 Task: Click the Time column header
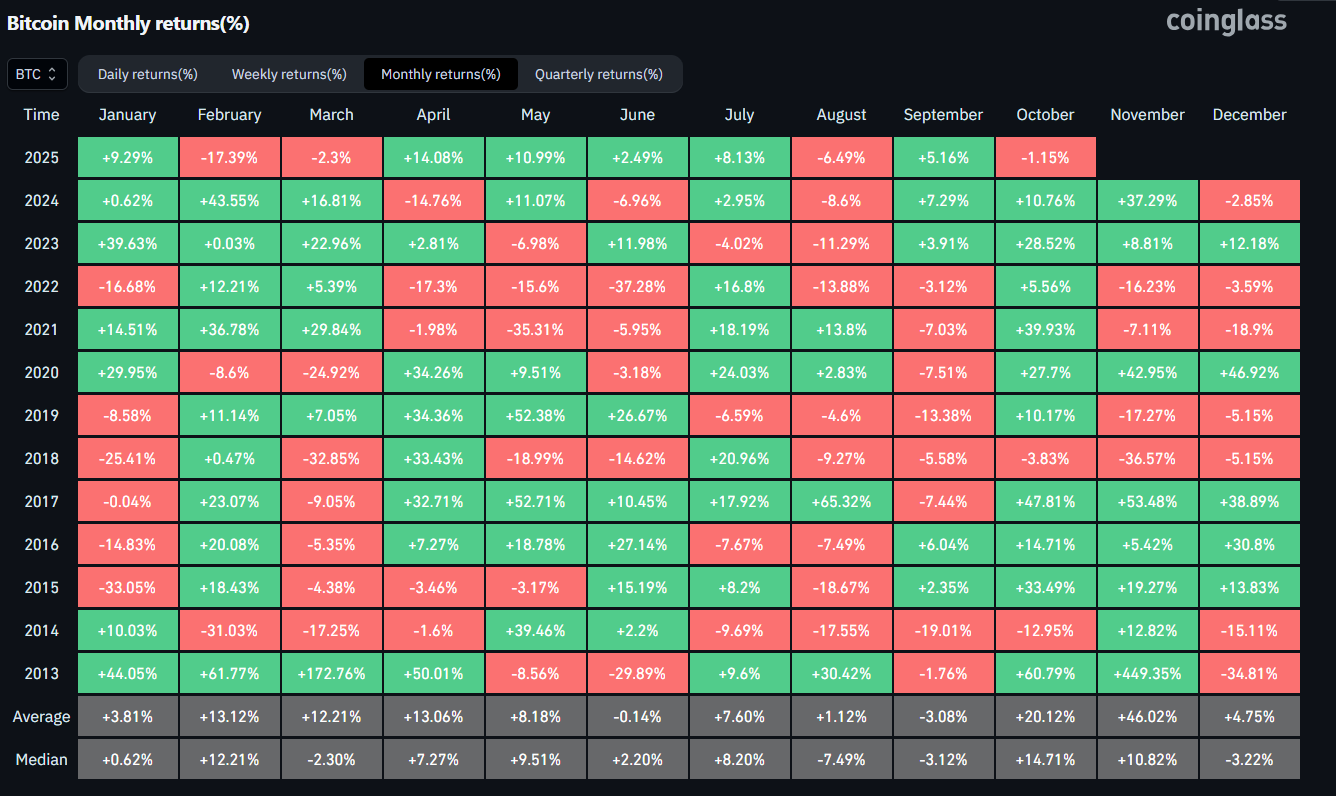click(x=41, y=114)
